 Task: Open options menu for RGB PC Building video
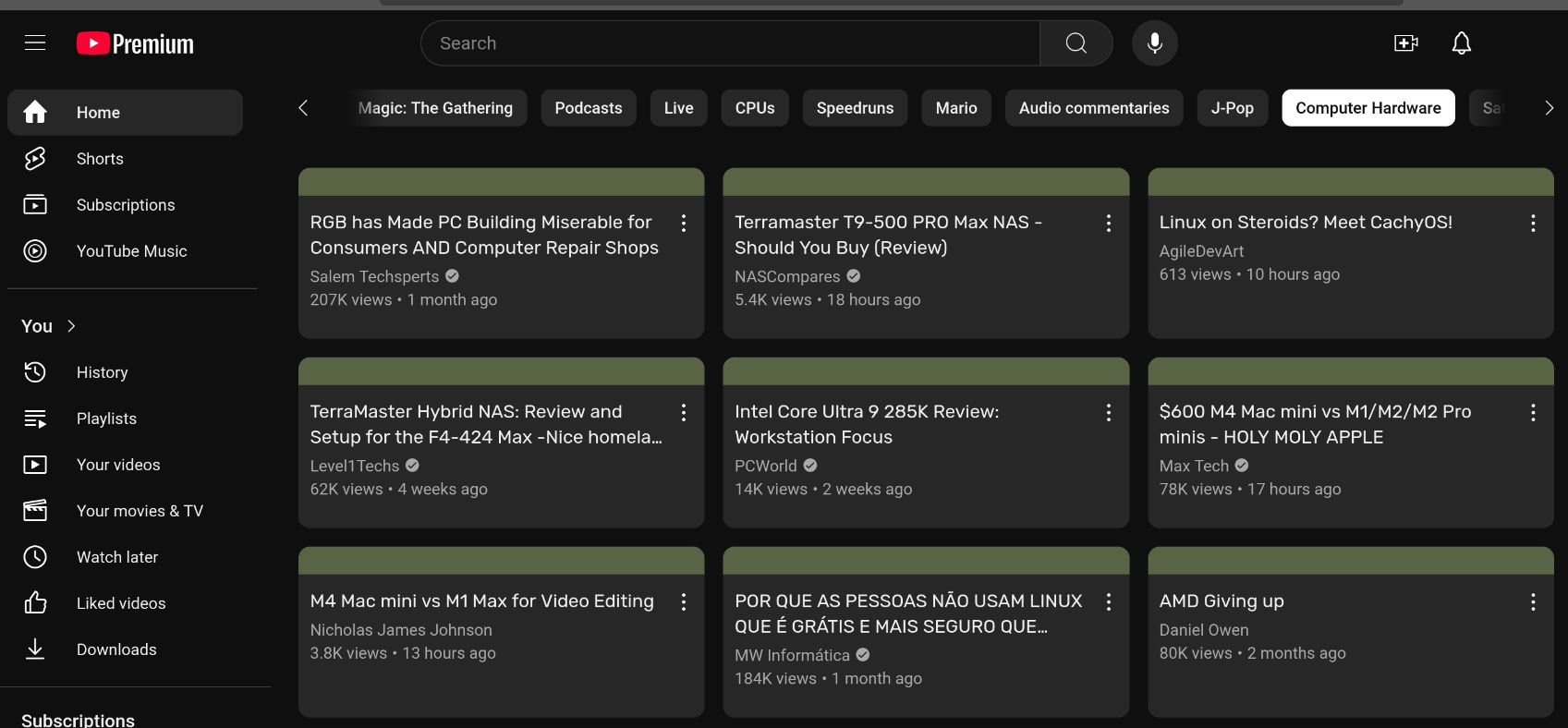684,223
